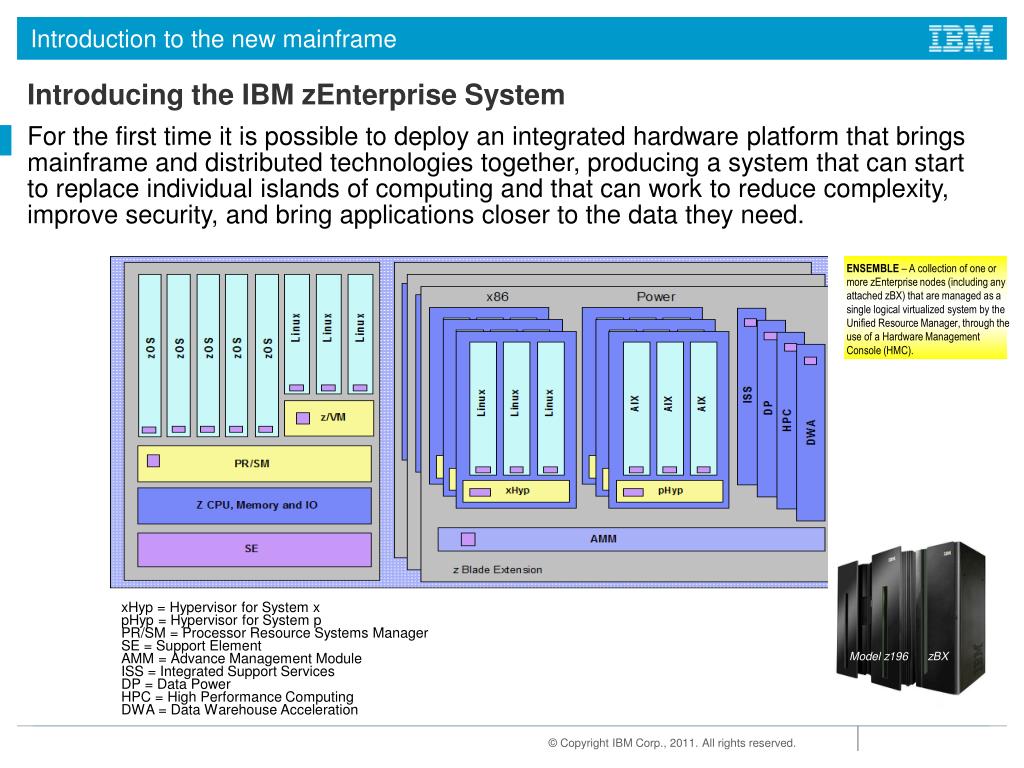Click the 'z Blade Extension' label
1024x768 pixels.
click(498, 569)
